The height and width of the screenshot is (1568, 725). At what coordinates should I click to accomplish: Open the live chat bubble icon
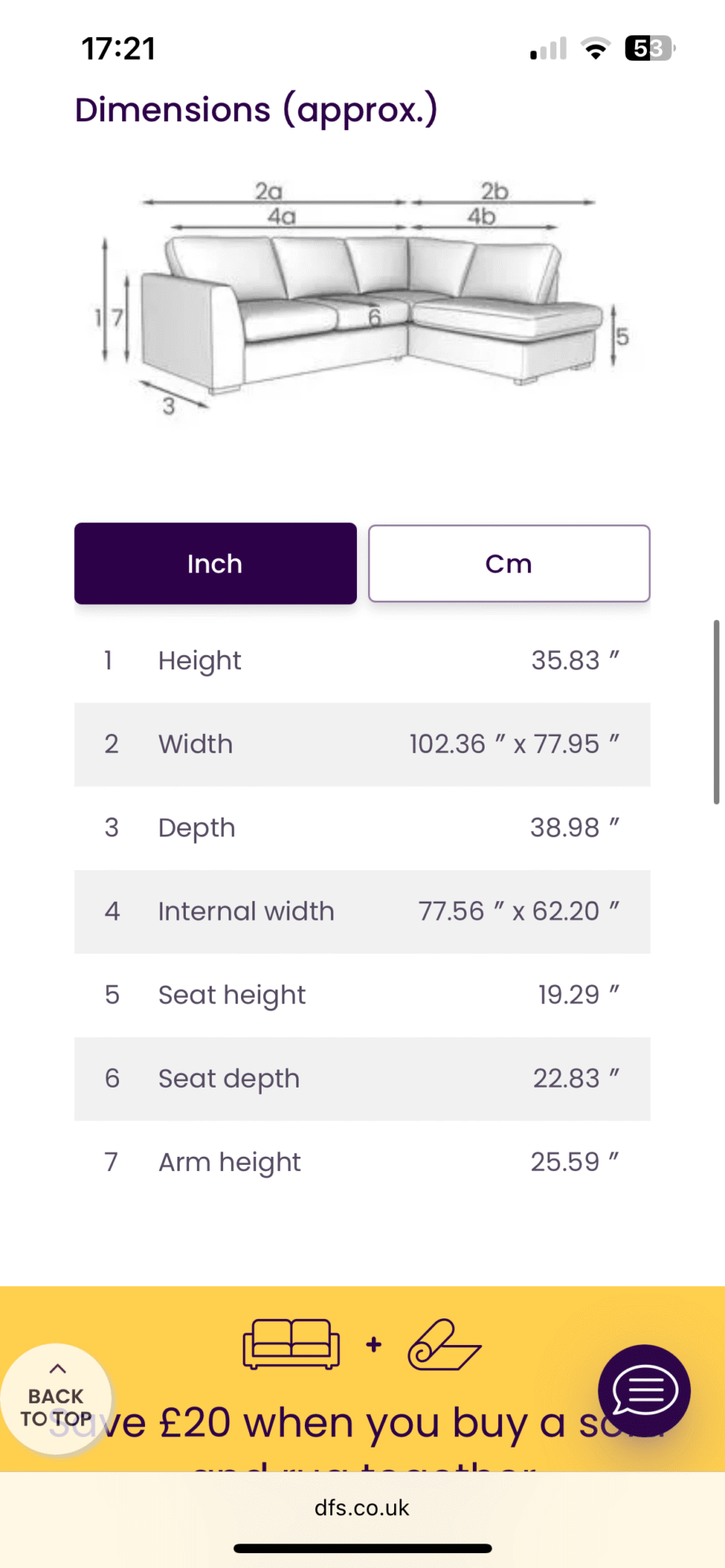coord(644,1391)
